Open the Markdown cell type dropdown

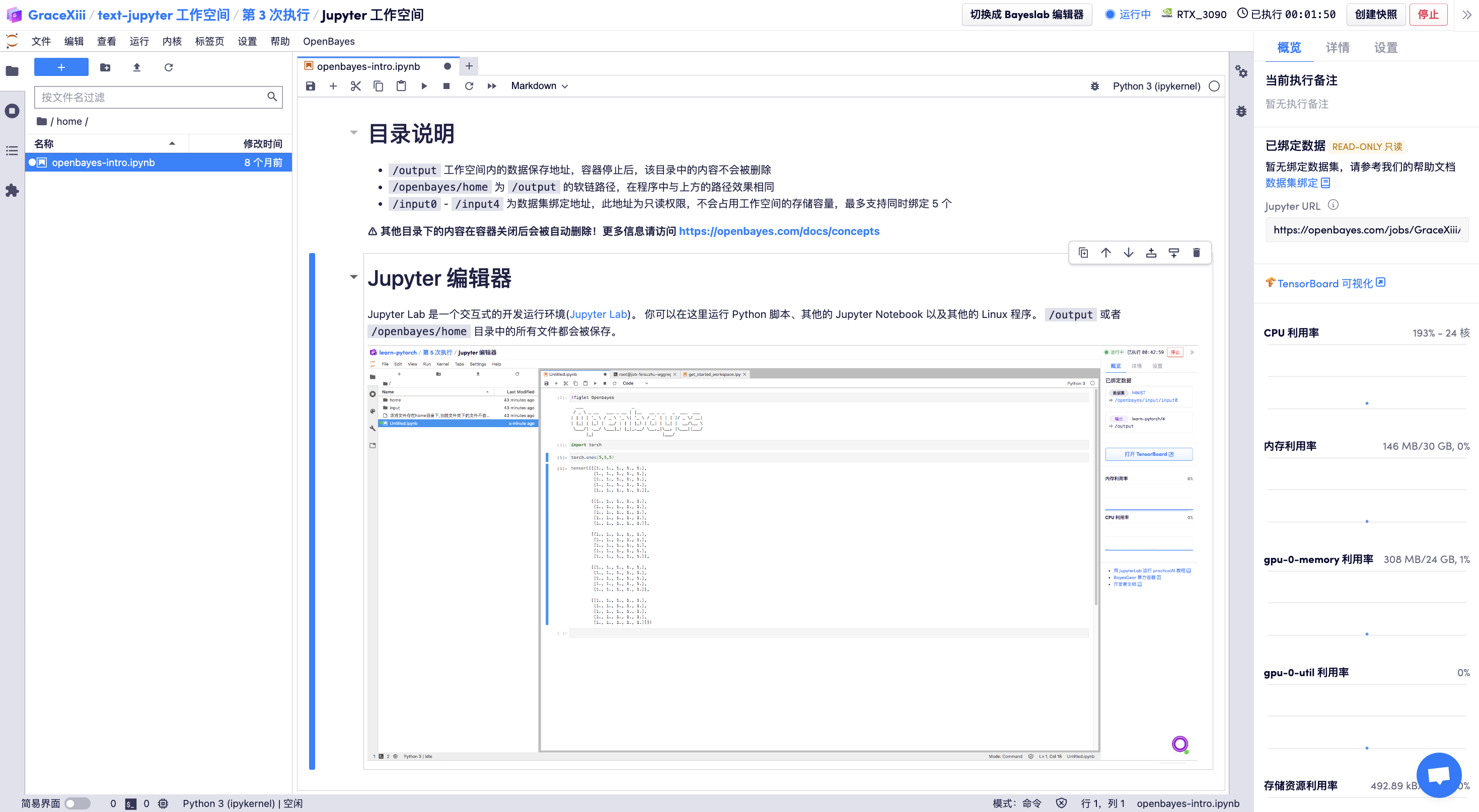[x=539, y=86]
